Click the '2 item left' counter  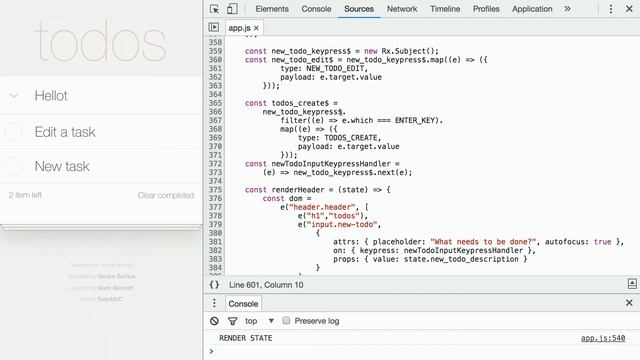(25, 195)
